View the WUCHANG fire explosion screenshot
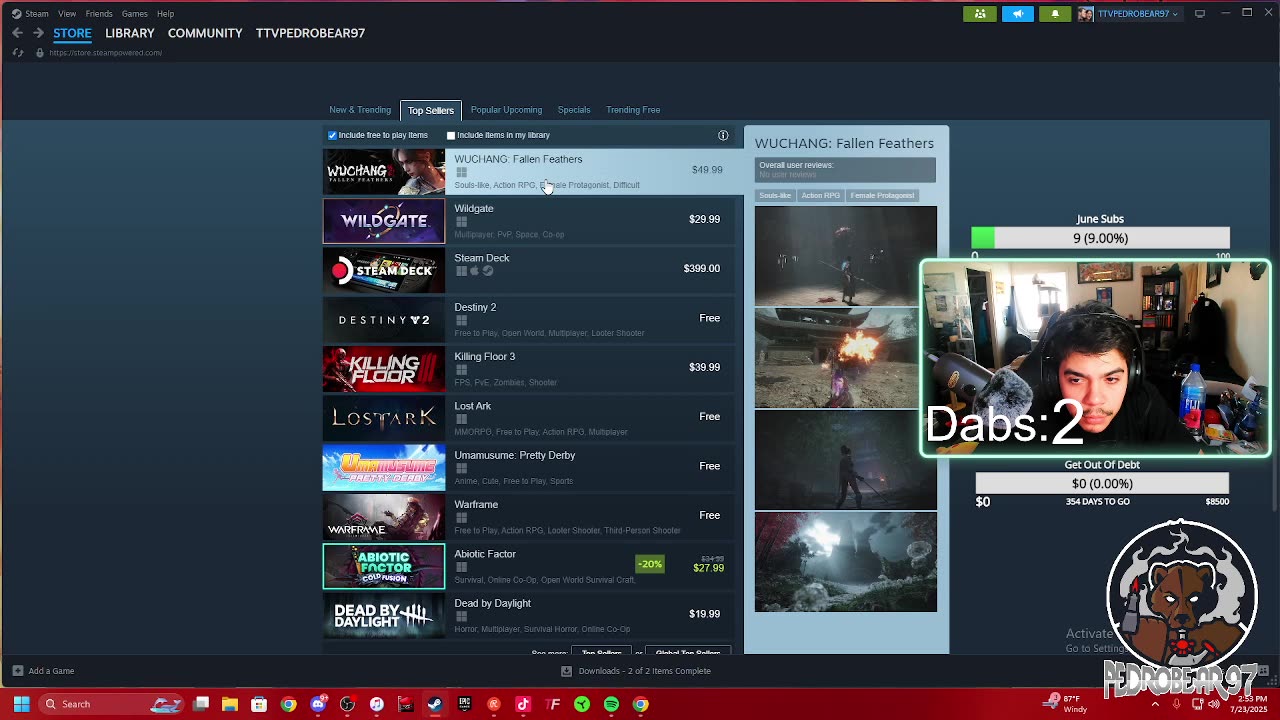This screenshot has width=1280, height=720. (846, 358)
